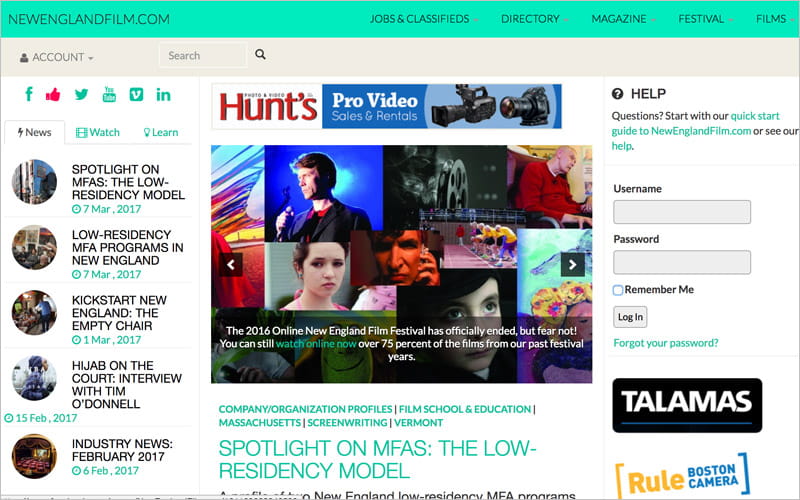
Task: Switch to the Learn tab
Action: pyautogui.click(x=161, y=132)
